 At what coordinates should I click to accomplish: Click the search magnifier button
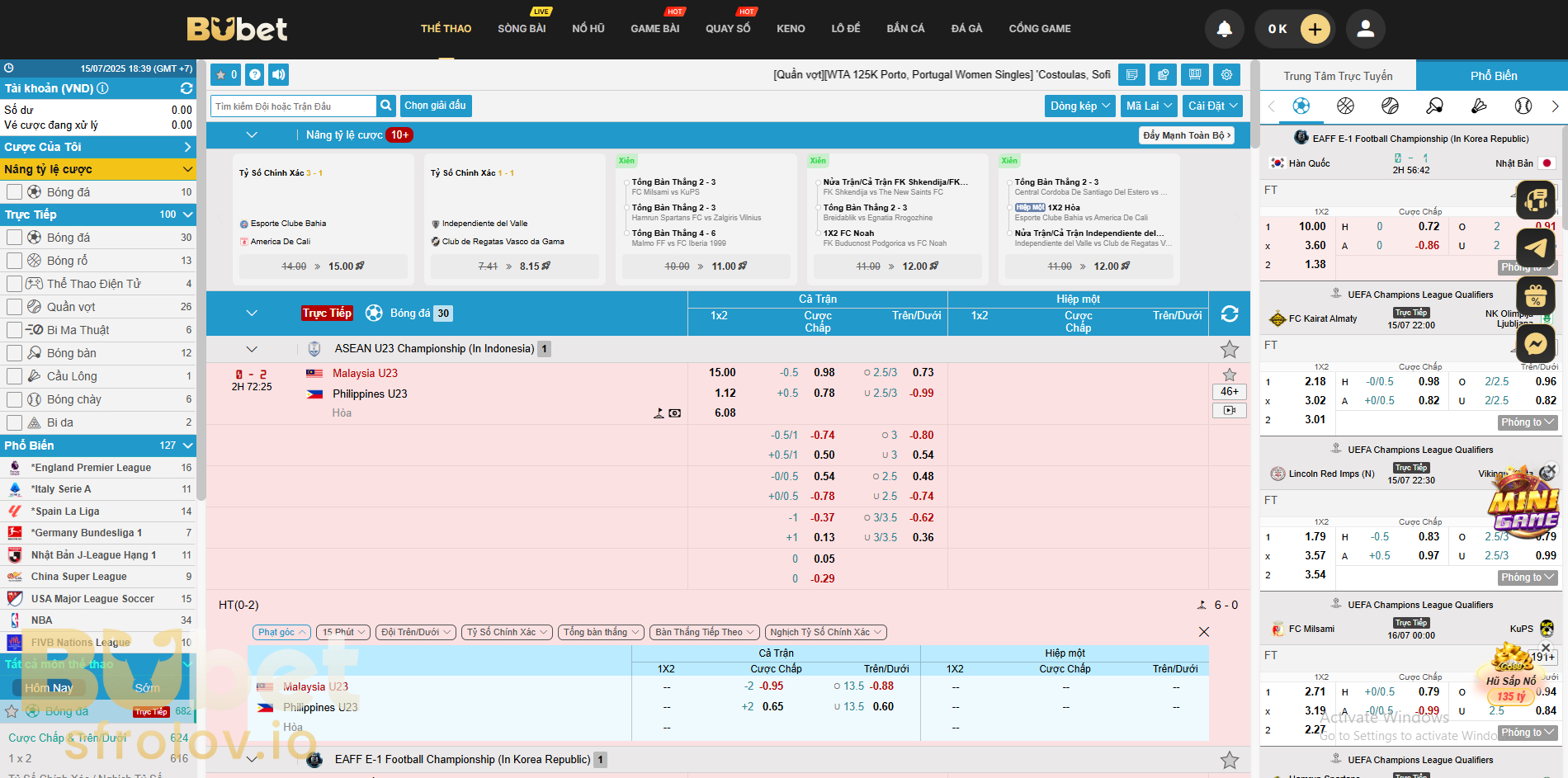[386, 106]
